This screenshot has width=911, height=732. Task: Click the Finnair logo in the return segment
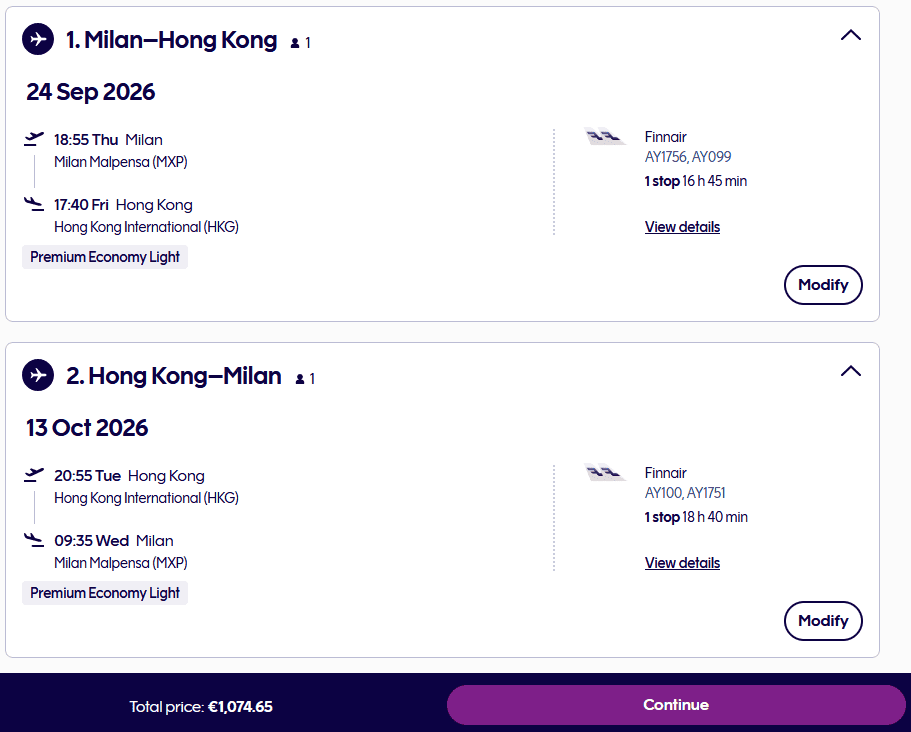[x=605, y=473]
